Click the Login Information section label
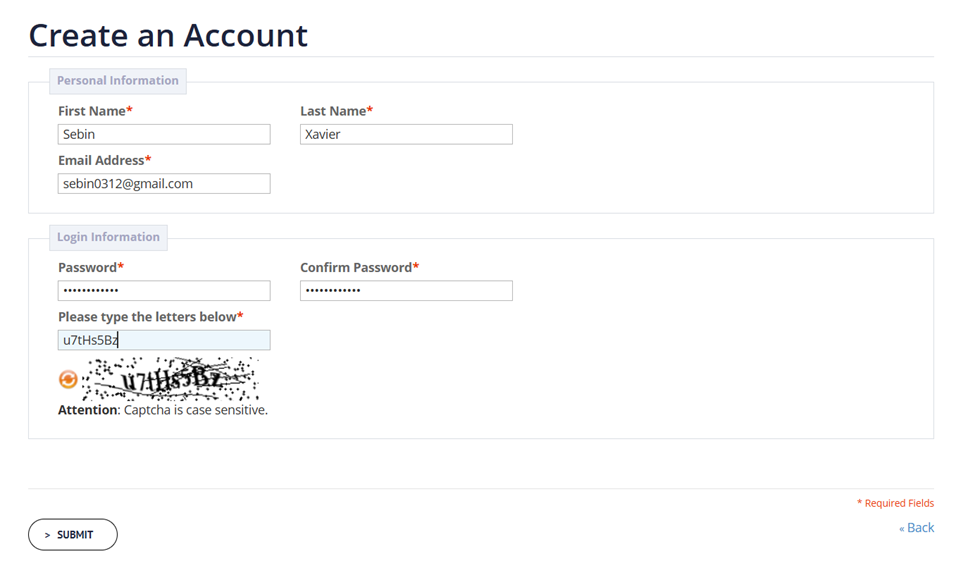The height and width of the screenshot is (561, 975). (x=108, y=238)
